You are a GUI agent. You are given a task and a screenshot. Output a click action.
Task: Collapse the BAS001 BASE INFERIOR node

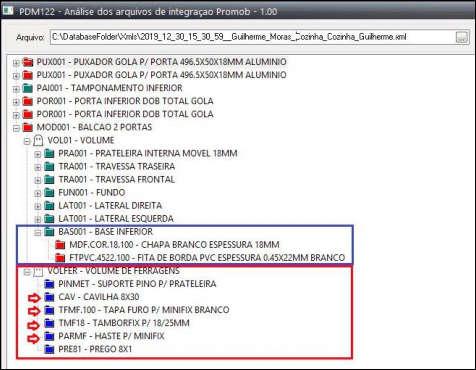click(x=38, y=232)
